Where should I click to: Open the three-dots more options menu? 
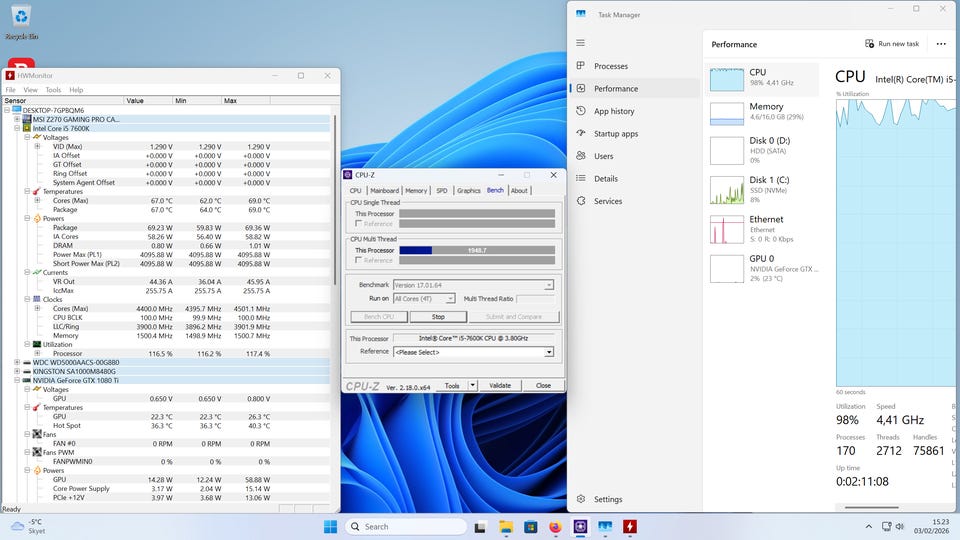(940, 44)
